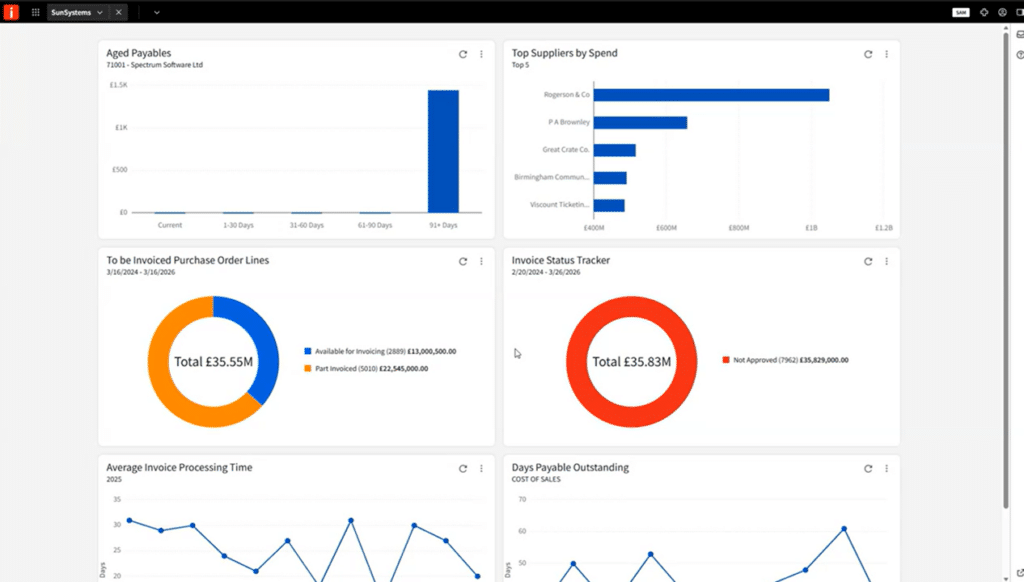The width and height of the screenshot is (1024, 582).
Task: Open more options for To be Invoiced widget
Action: tap(481, 261)
